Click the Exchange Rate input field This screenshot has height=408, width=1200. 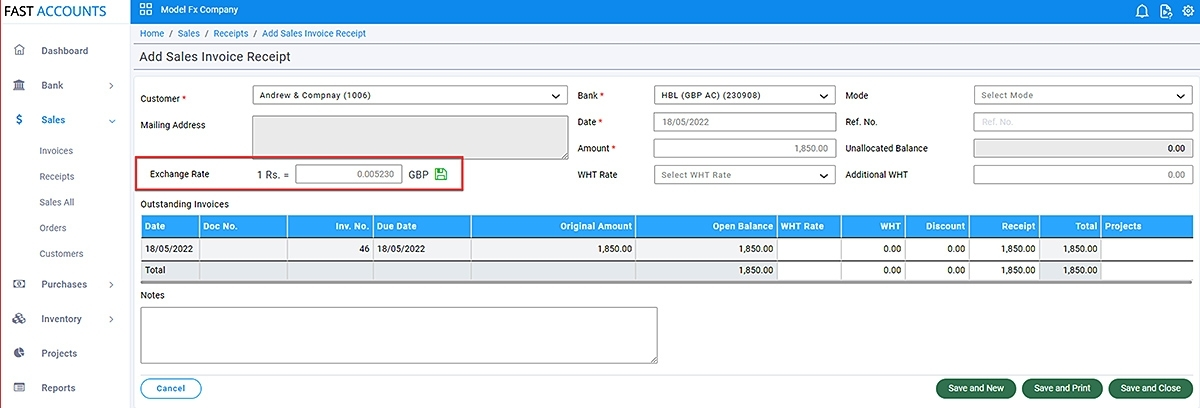[349, 174]
